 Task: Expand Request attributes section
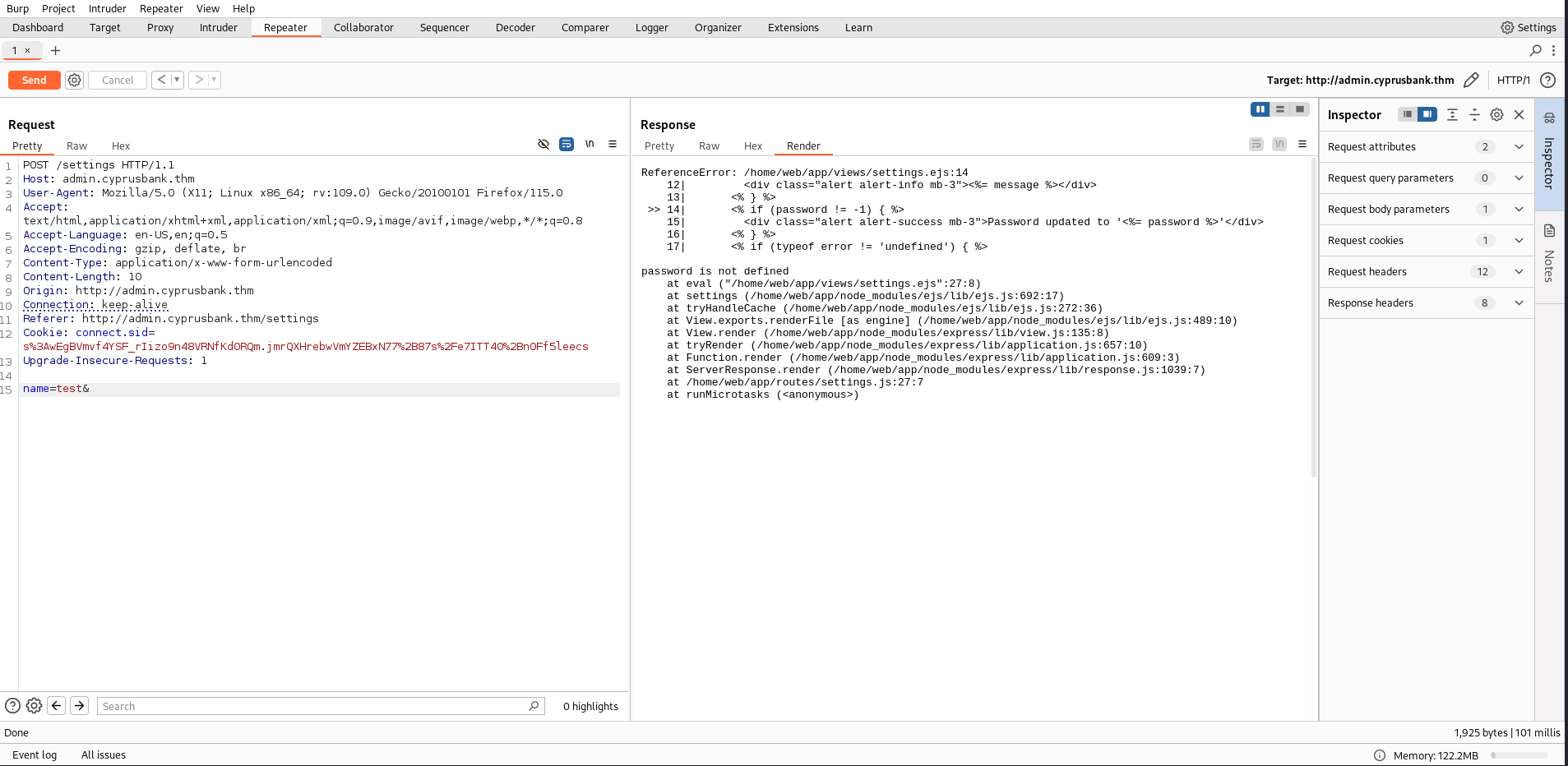click(1427, 147)
